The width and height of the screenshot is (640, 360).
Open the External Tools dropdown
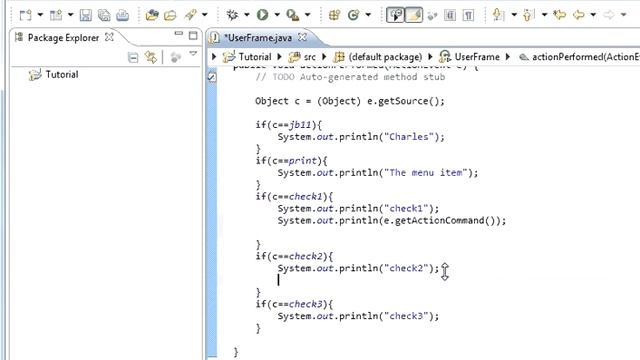[308, 15]
